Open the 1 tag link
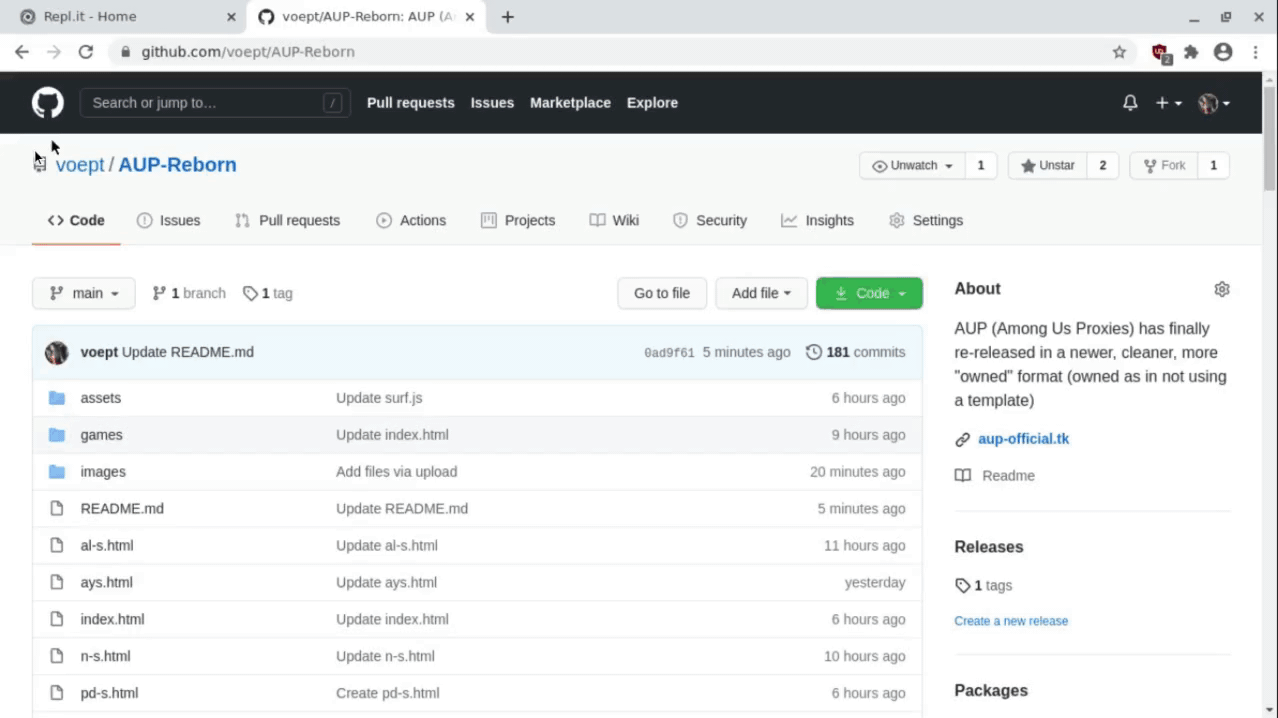 coord(268,293)
